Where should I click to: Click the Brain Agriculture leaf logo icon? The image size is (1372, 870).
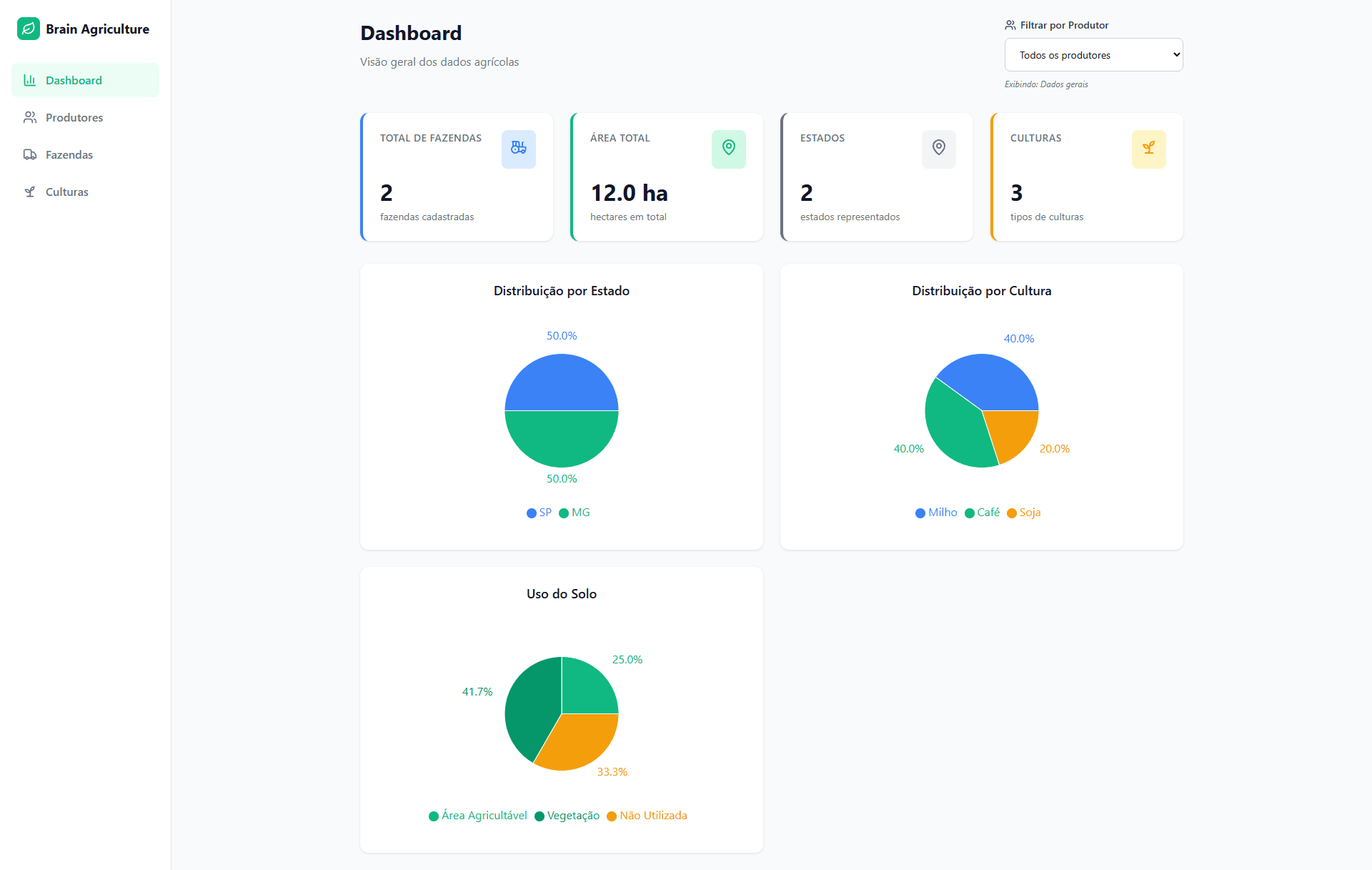[29, 29]
